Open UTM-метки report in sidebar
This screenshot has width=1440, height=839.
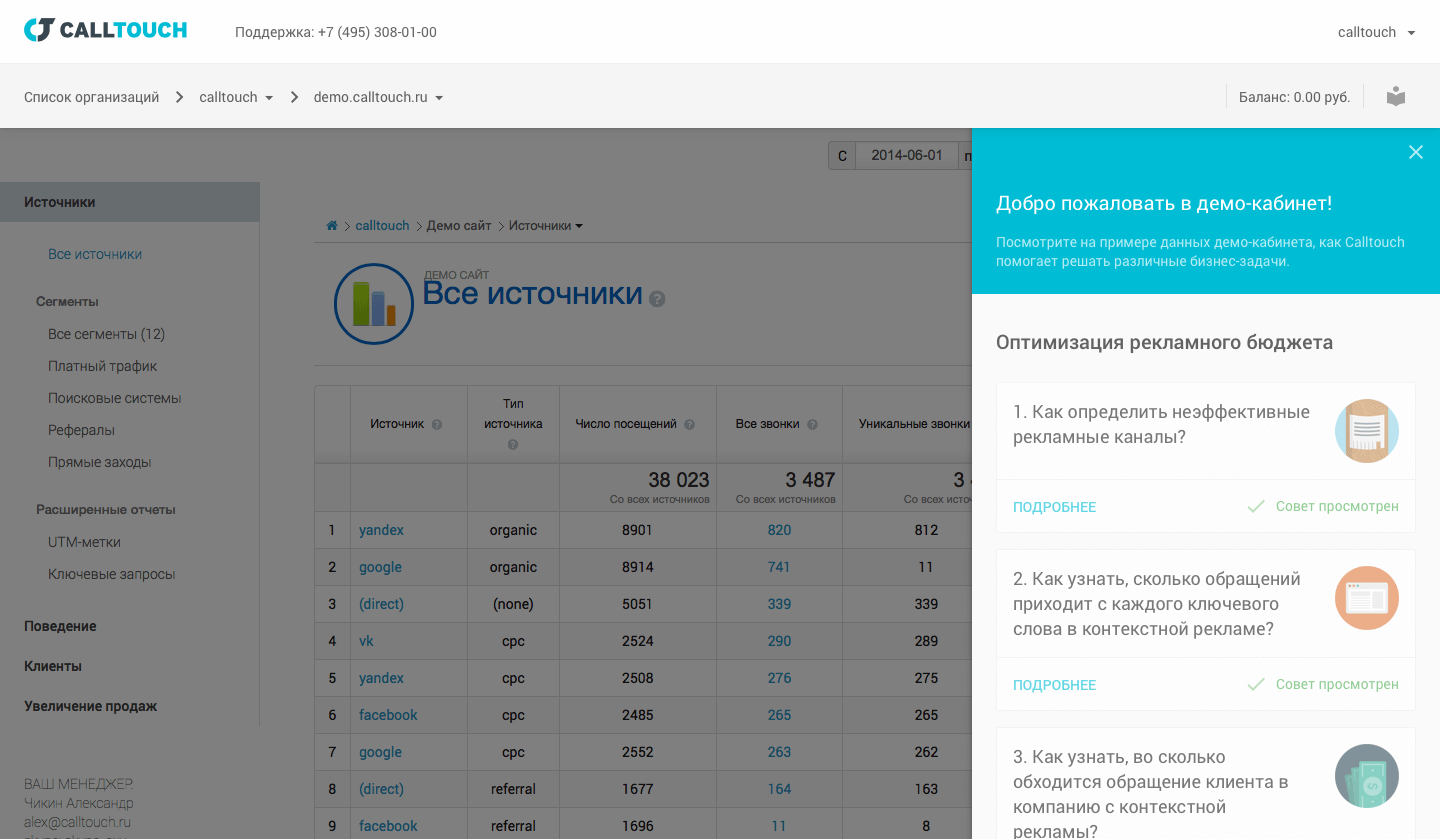tap(84, 542)
